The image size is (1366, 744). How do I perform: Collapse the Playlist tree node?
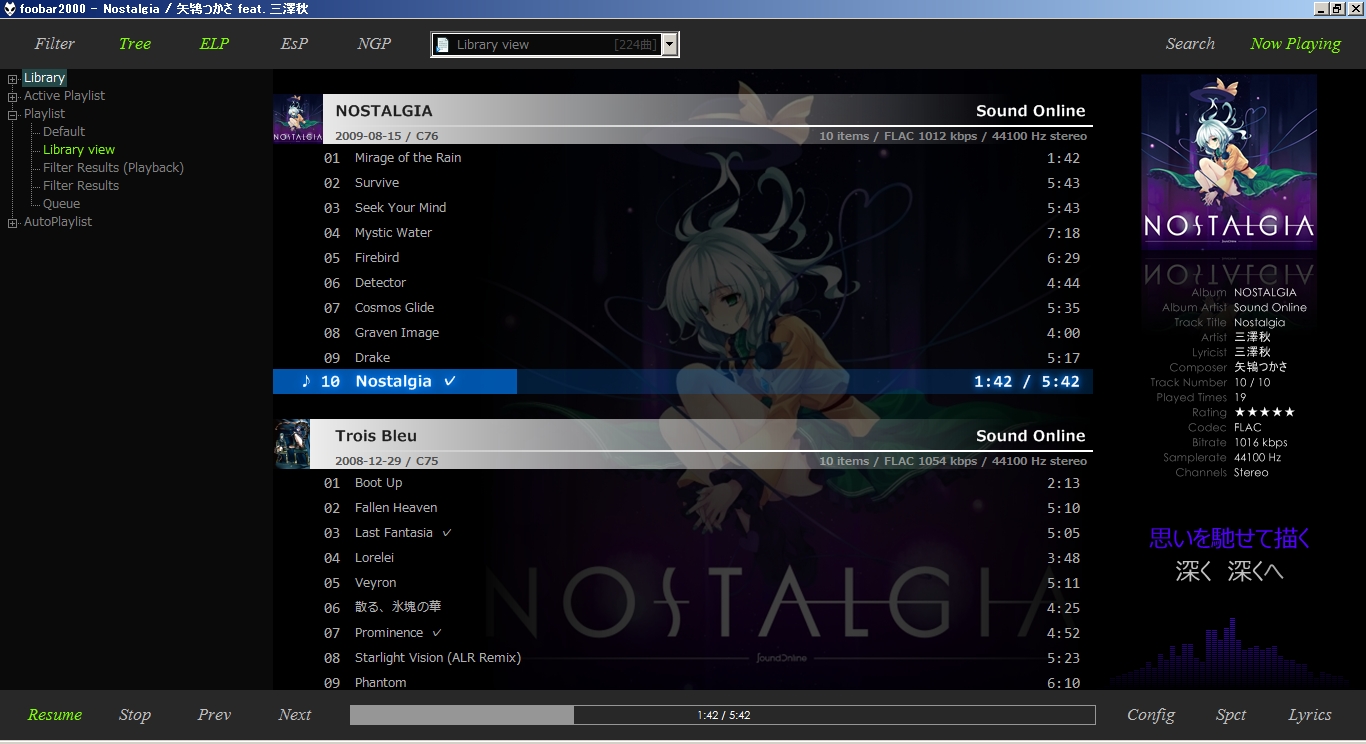tap(13, 114)
